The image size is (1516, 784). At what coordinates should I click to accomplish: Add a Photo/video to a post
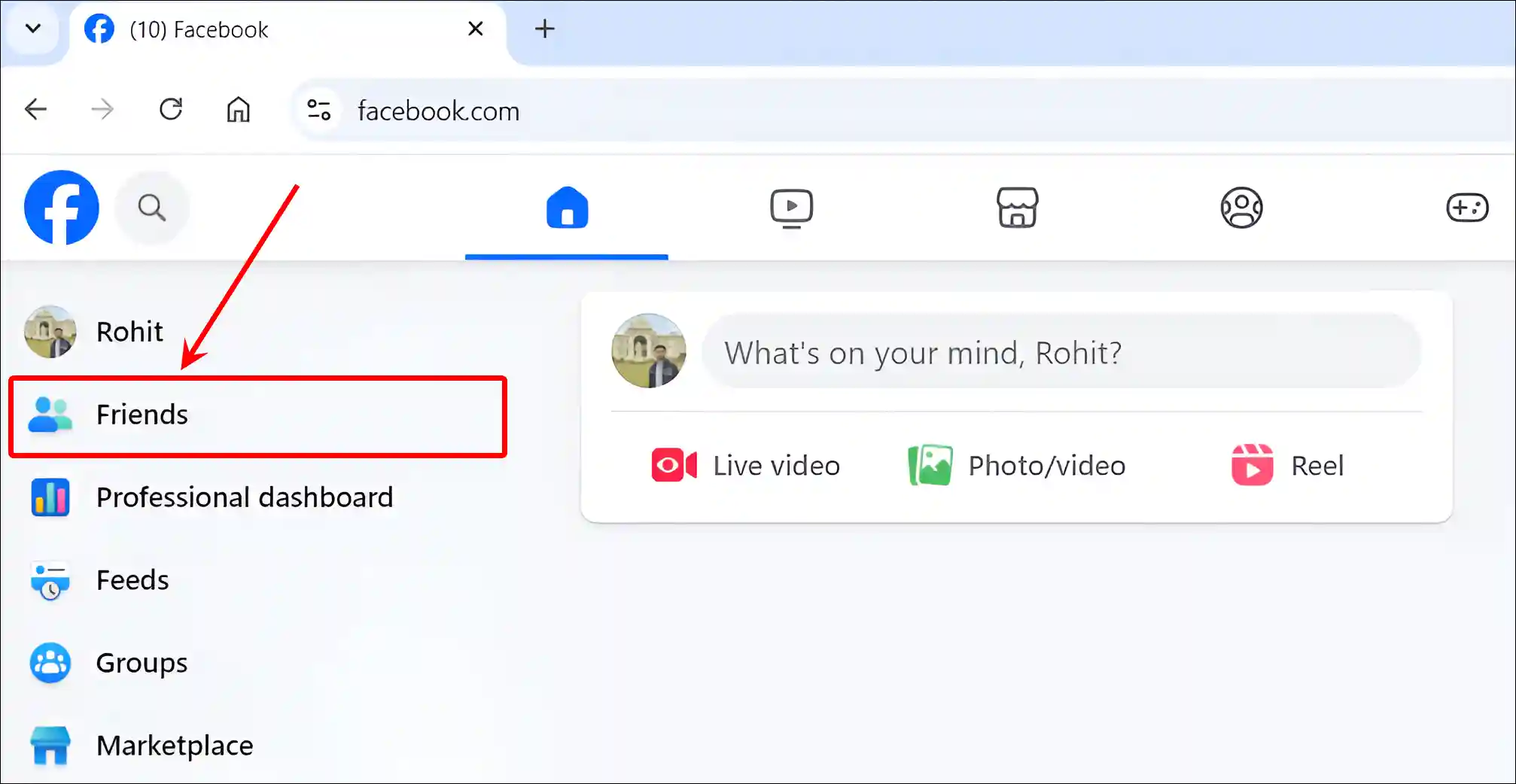(1016, 466)
